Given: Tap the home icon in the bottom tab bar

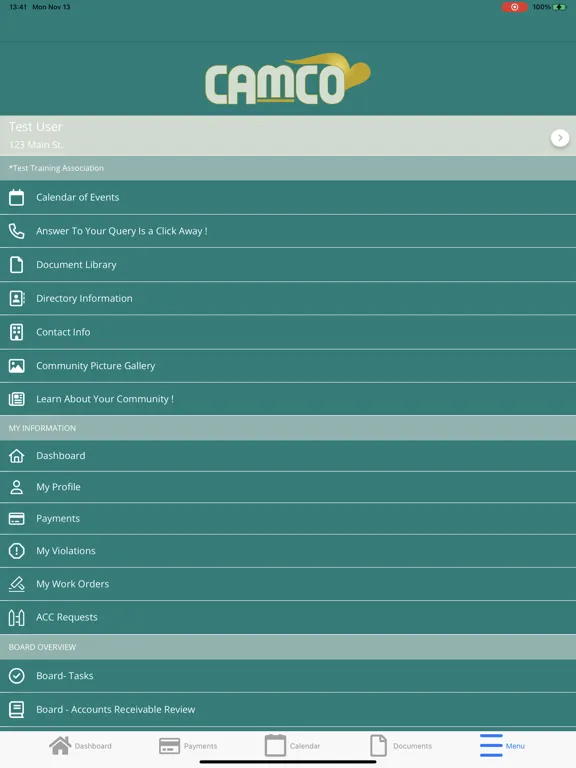Looking at the screenshot, I should 60,745.
